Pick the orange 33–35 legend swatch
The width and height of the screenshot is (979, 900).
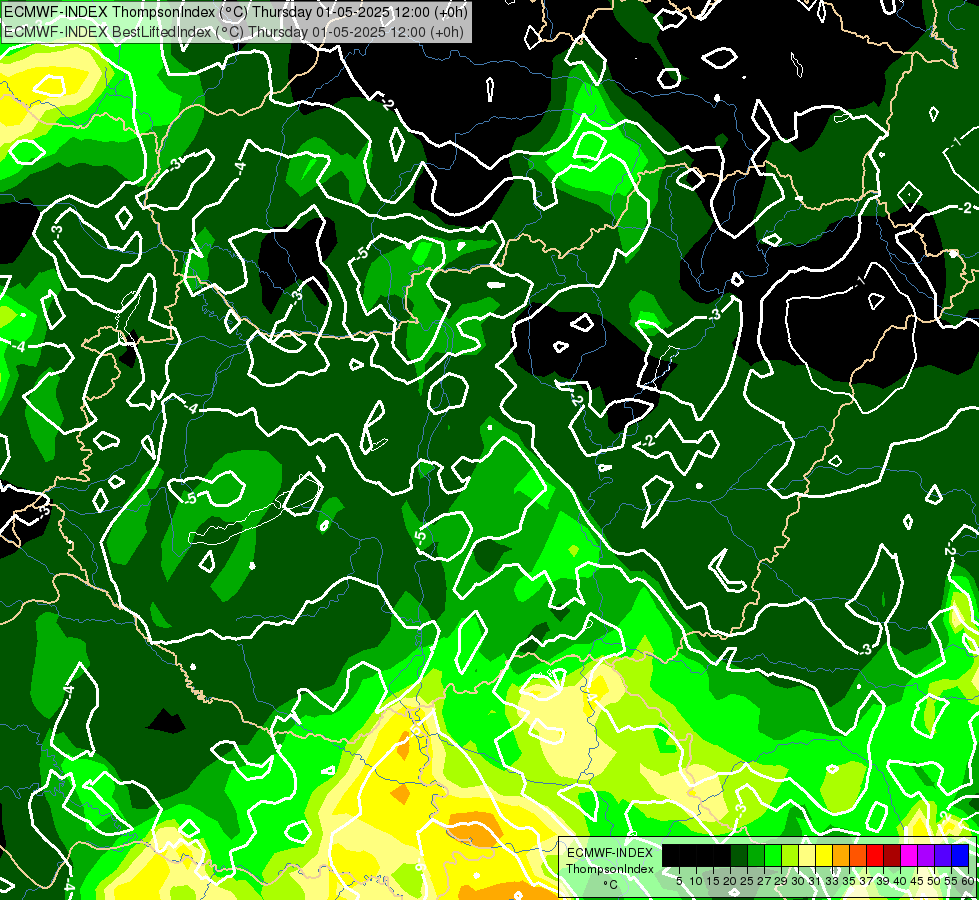[x=841, y=855]
